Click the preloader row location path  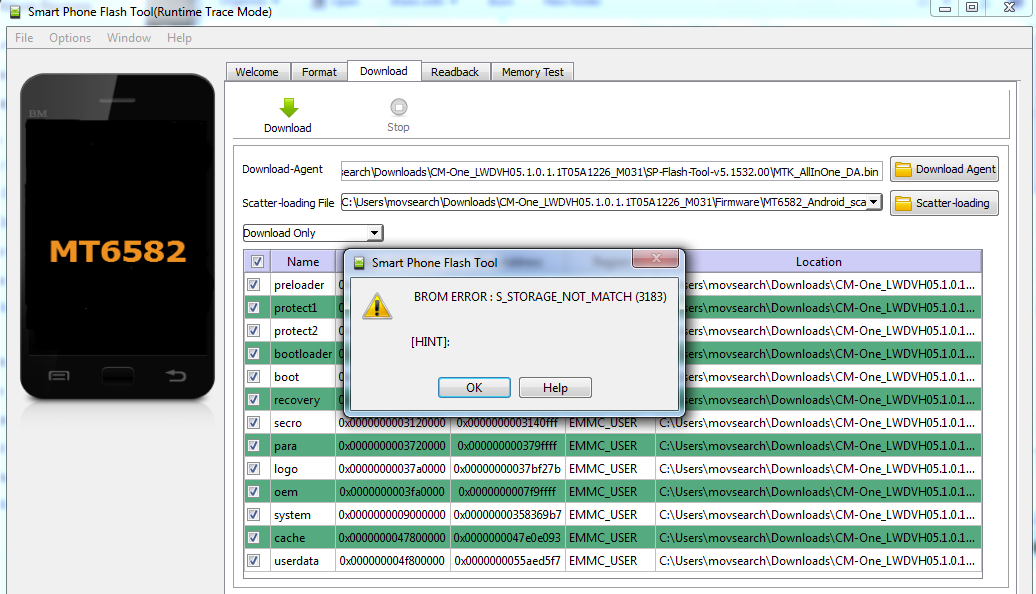(x=830, y=285)
